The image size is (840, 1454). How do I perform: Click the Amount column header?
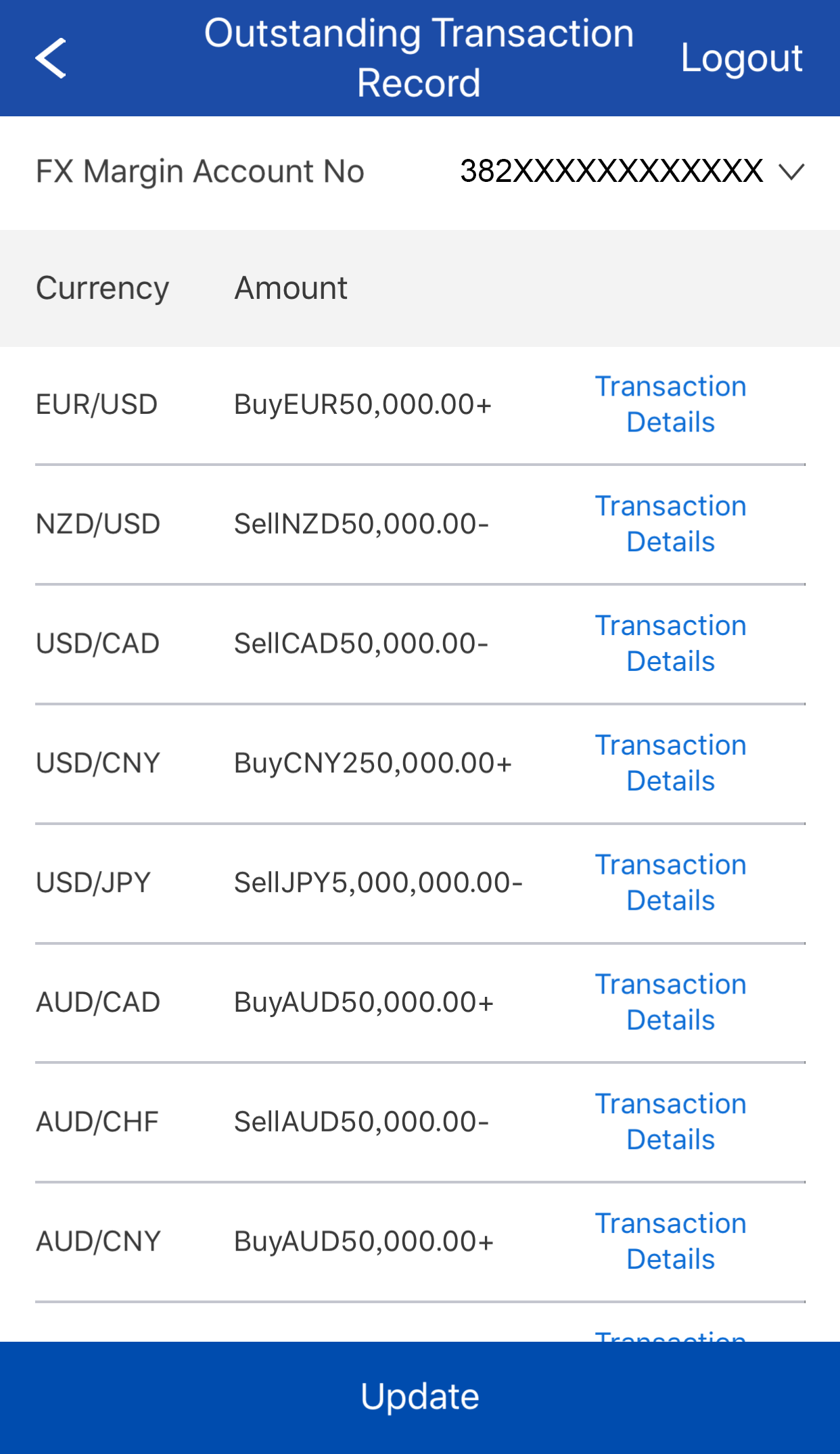point(291,288)
